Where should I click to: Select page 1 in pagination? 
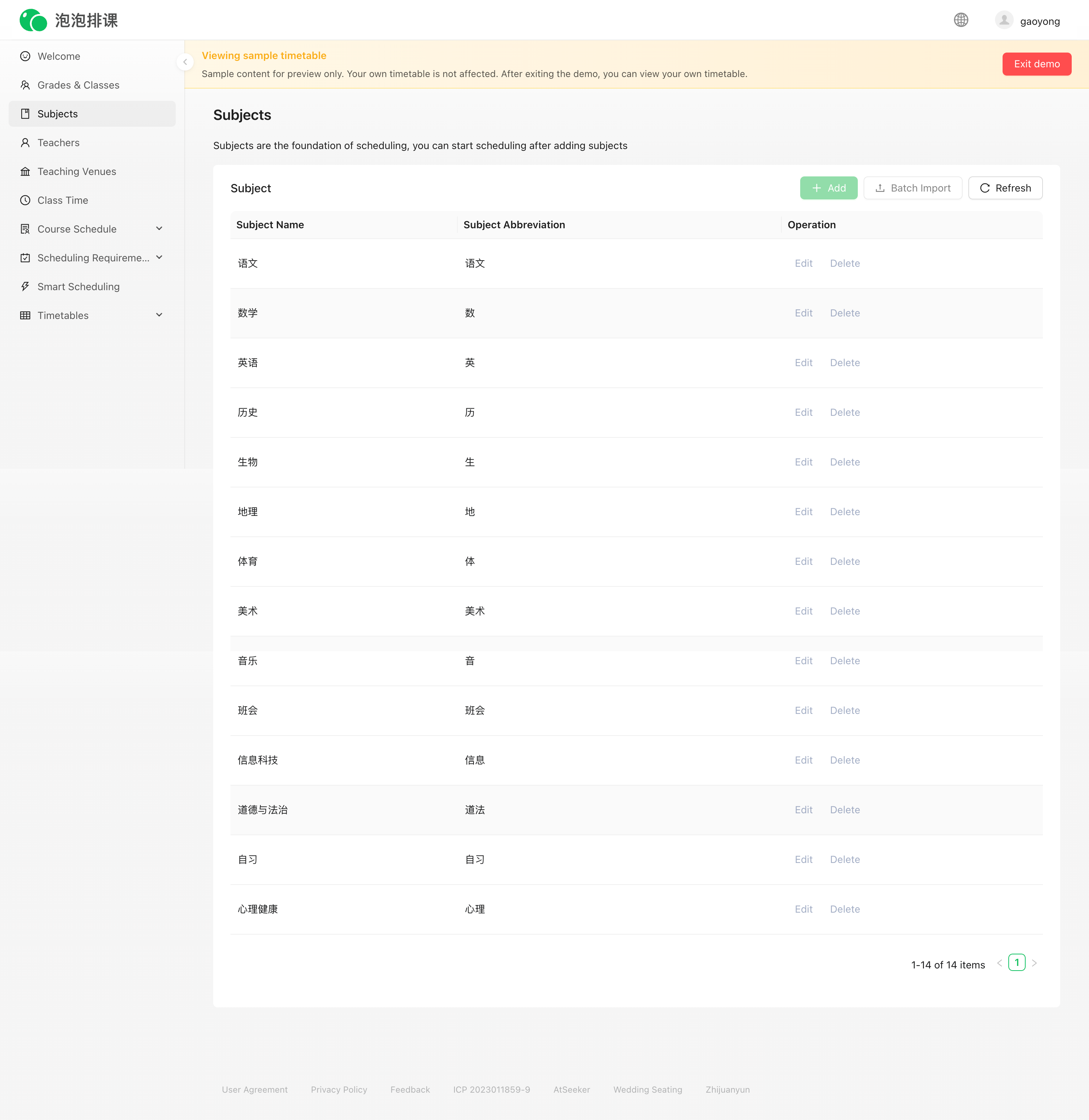(1017, 963)
